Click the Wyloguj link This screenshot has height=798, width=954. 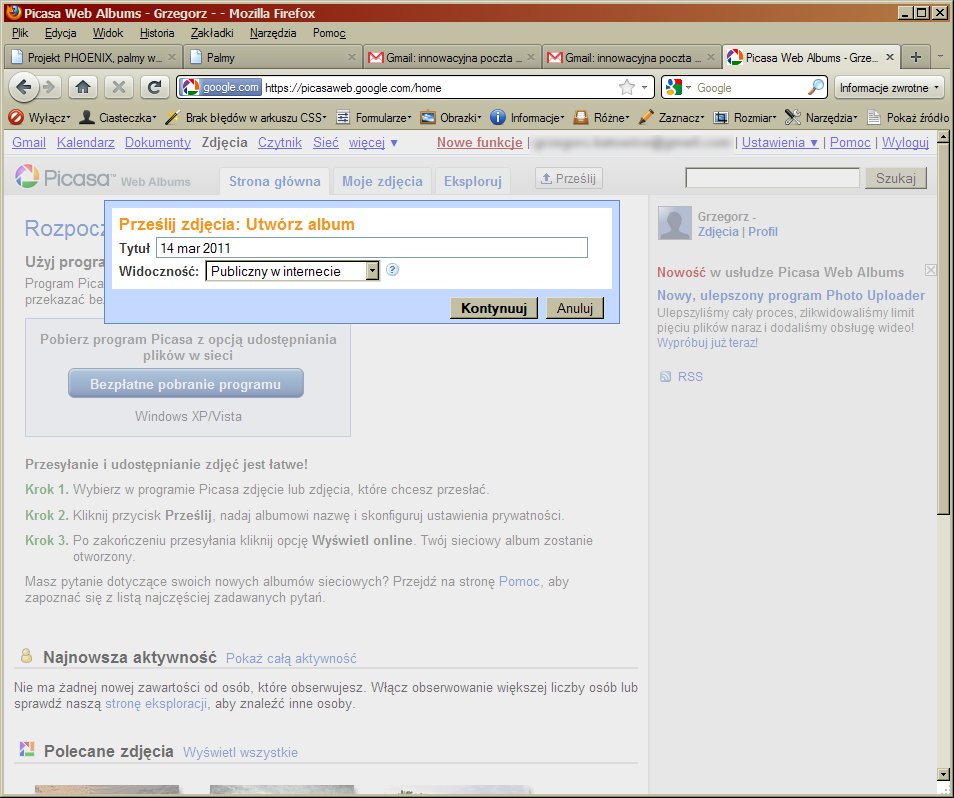point(905,142)
